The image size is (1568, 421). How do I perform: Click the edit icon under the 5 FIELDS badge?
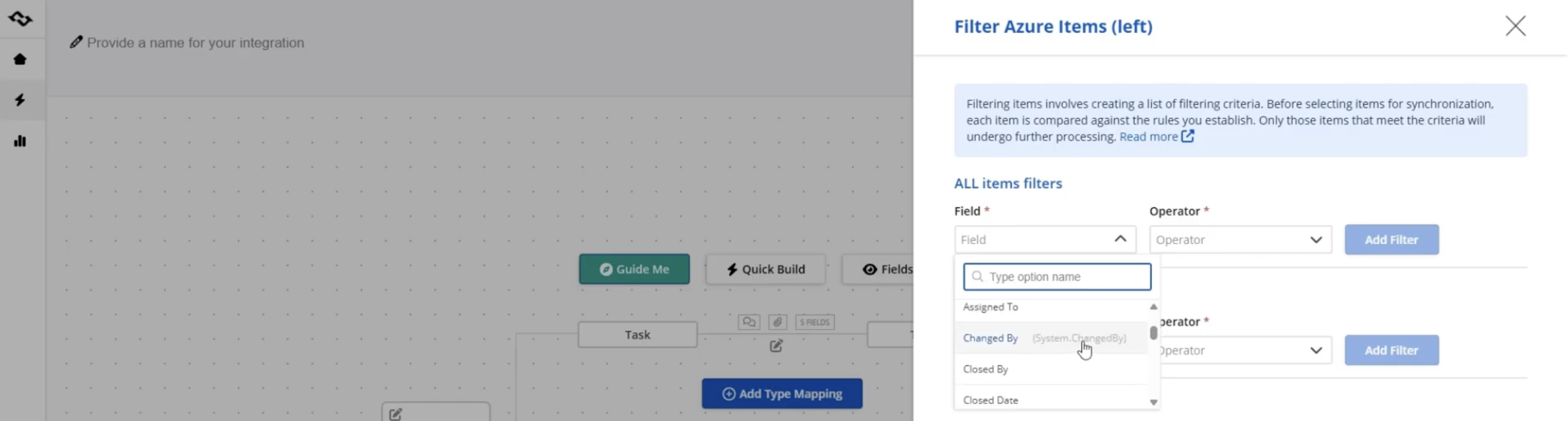click(776, 346)
